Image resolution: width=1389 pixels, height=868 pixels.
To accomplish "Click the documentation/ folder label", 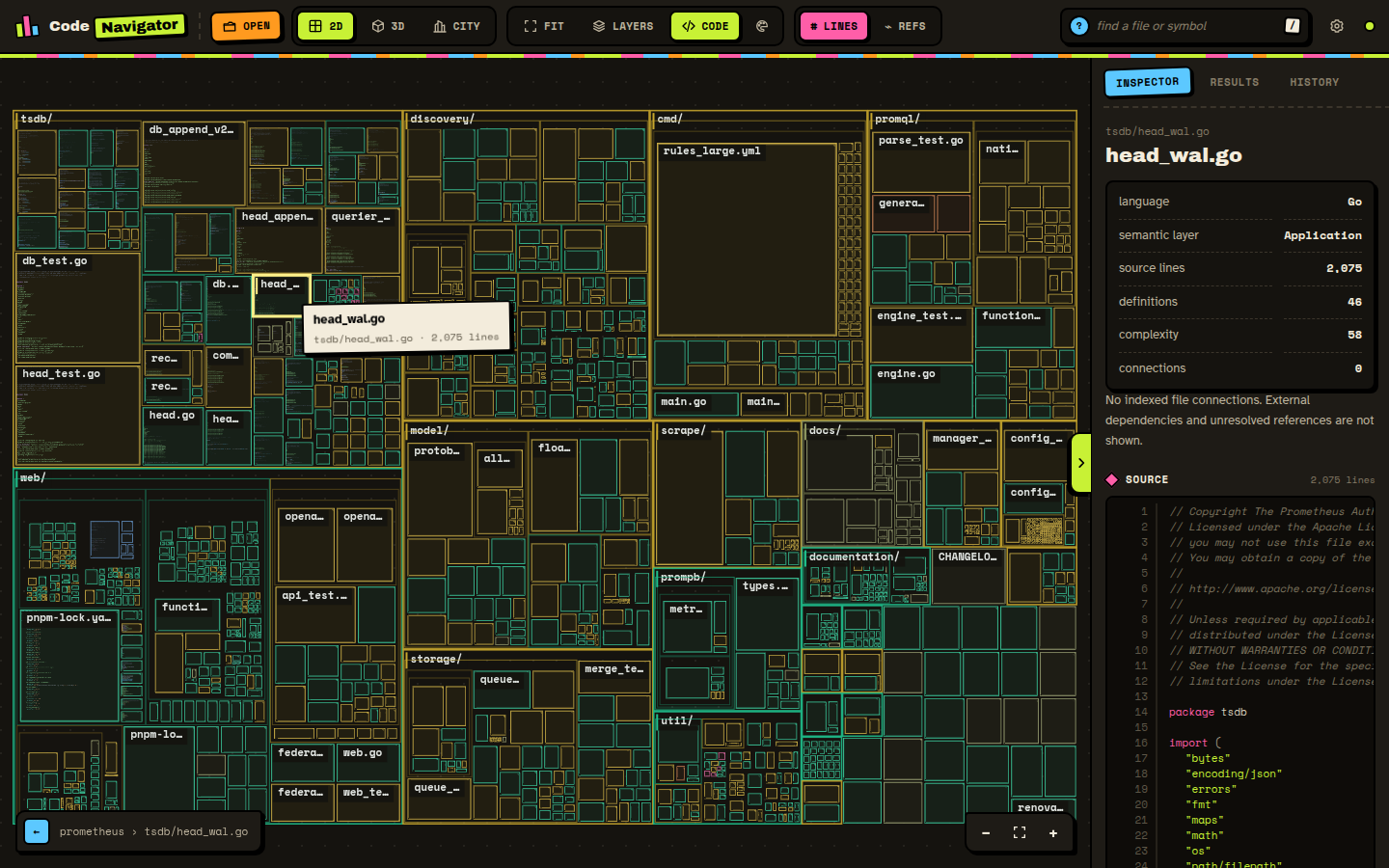I will tap(854, 557).
